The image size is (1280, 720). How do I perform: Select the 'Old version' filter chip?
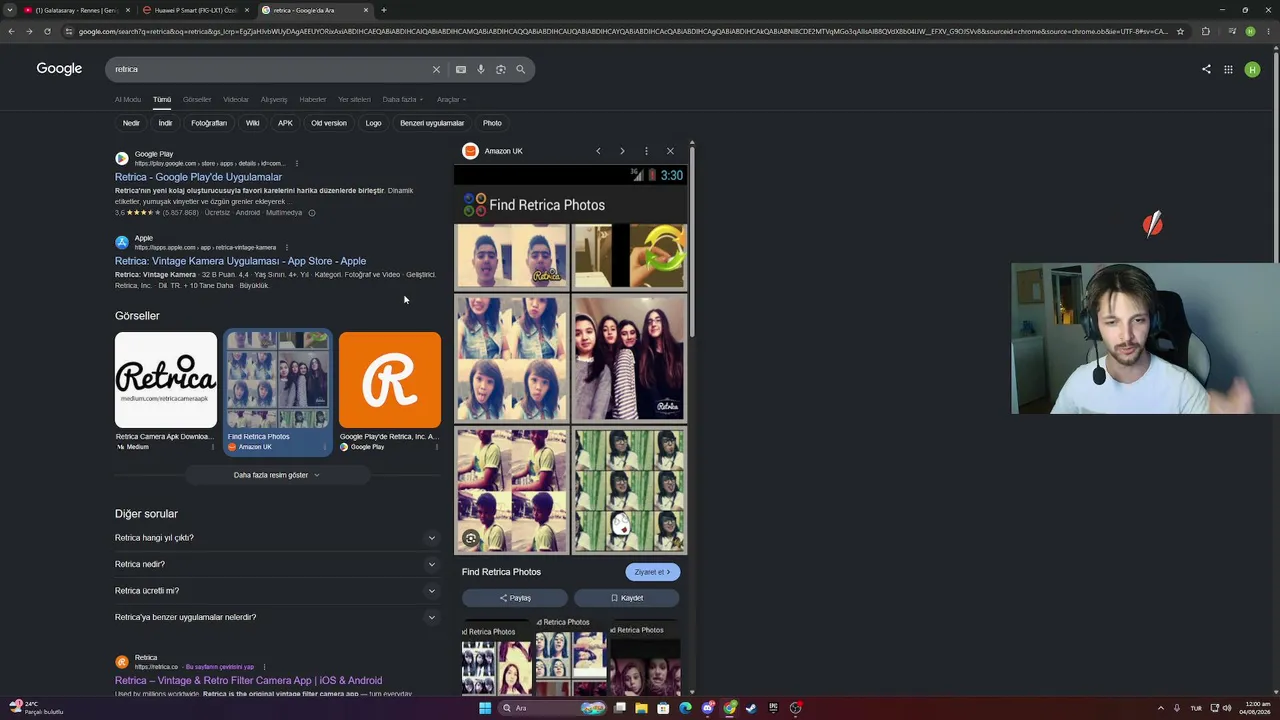click(x=329, y=123)
